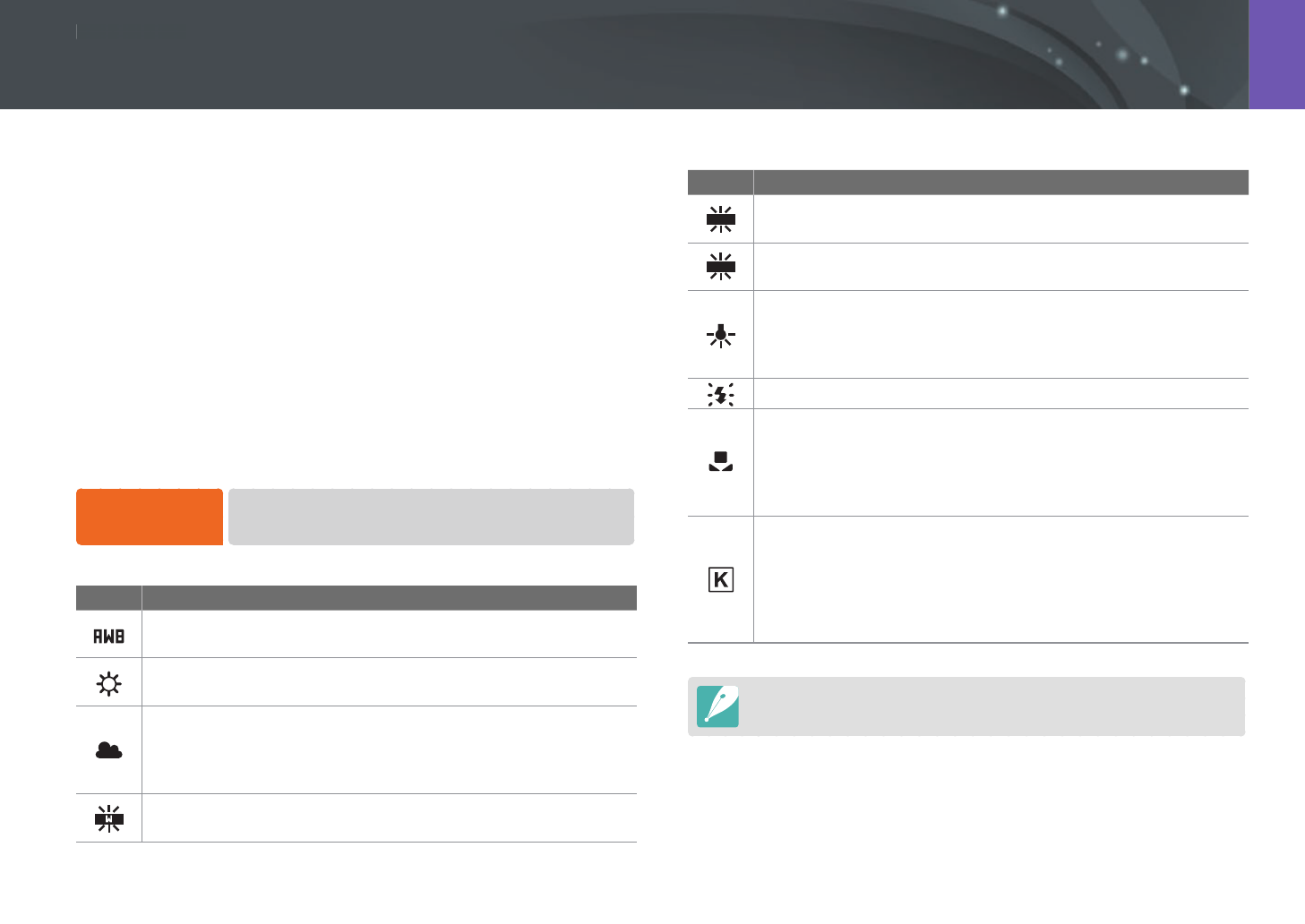Click the header bar above the AWB row
This screenshot has width=1305, height=924.
click(356, 597)
